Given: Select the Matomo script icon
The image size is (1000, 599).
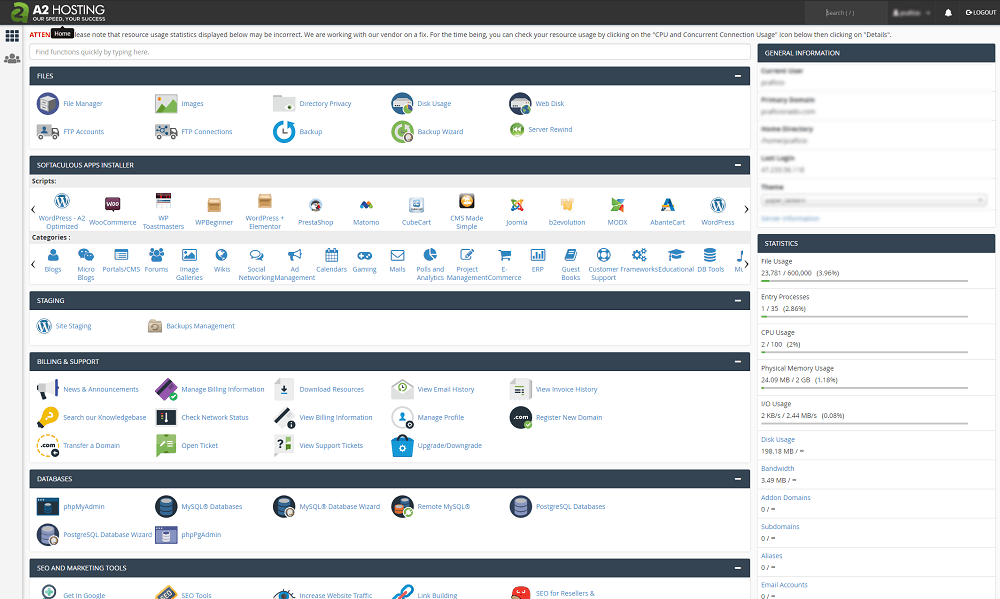Looking at the screenshot, I should [366, 205].
